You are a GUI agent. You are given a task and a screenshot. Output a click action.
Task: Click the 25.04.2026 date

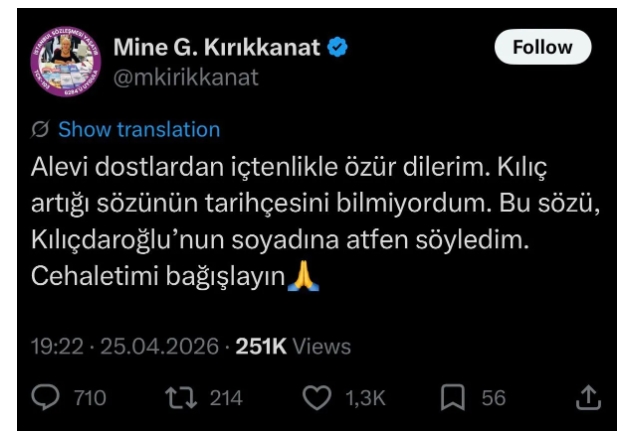point(159,347)
